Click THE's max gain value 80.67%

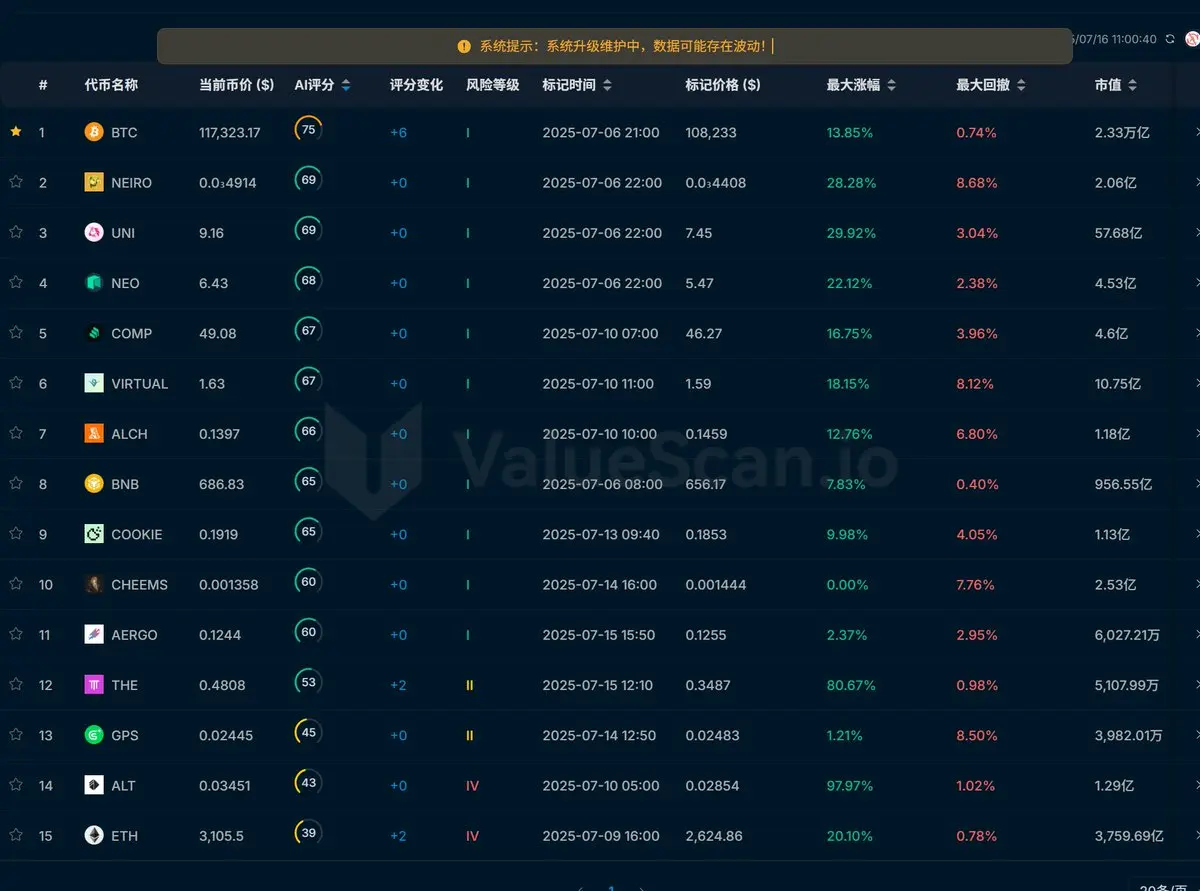tap(851, 685)
